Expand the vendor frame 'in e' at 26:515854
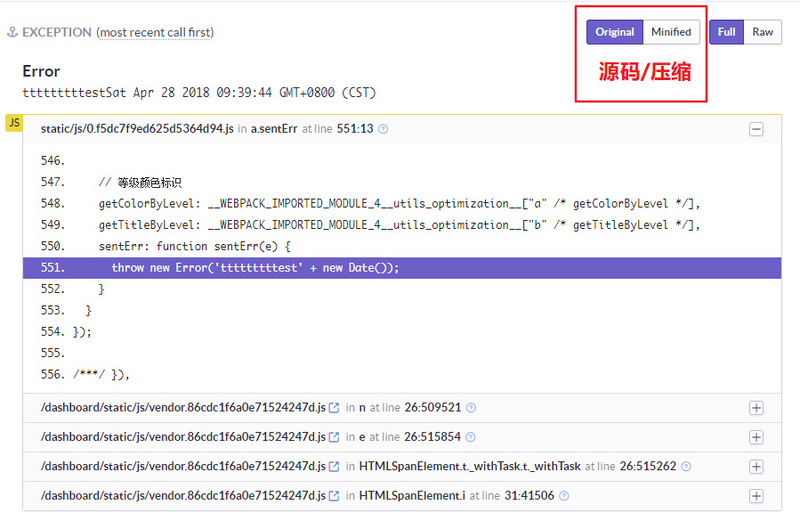The image size is (800, 521). (x=756, y=437)
